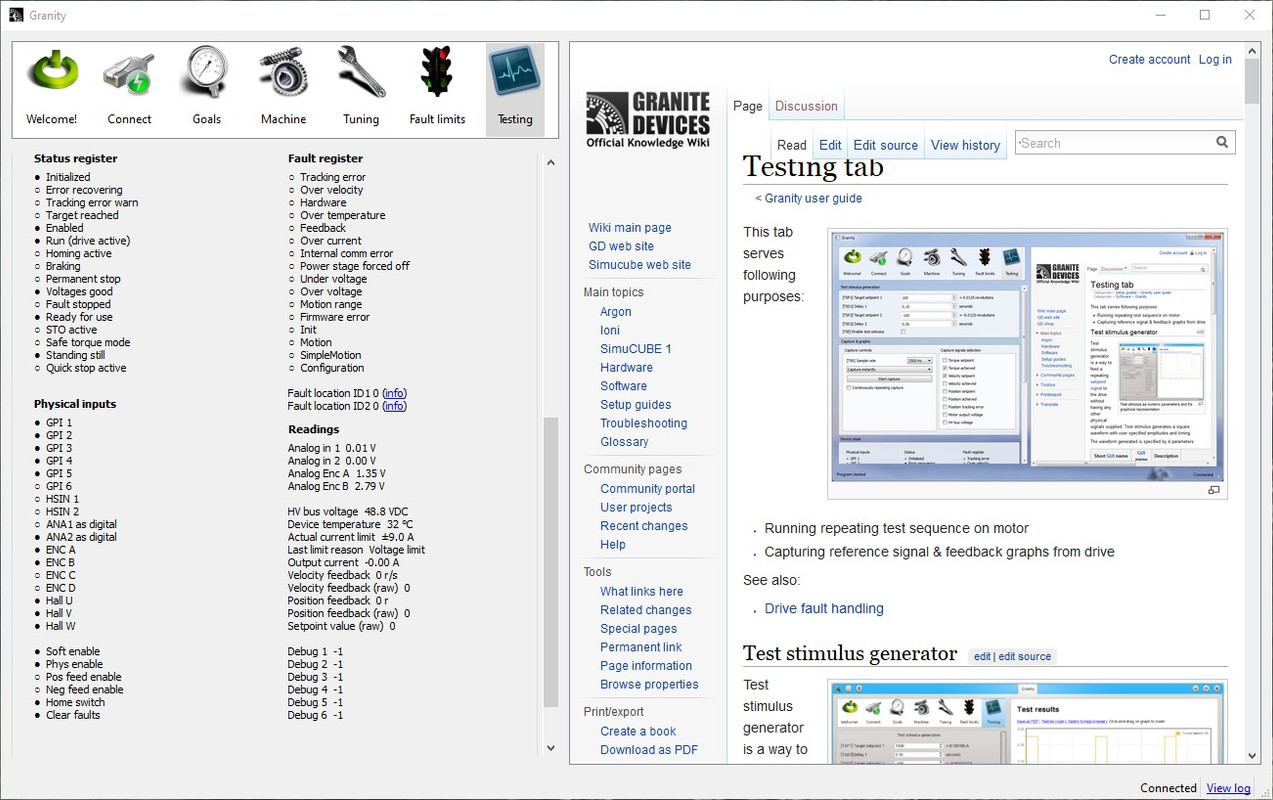Click the HV bus voltage 48.8 VDC reading
This screenshot has height=800, width=1273.
click(x=348, y=511)
